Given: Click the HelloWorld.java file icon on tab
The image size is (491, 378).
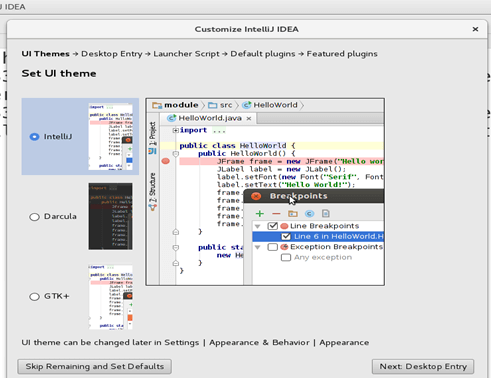Looking at the screenshot, I should [x=171, y=118].
